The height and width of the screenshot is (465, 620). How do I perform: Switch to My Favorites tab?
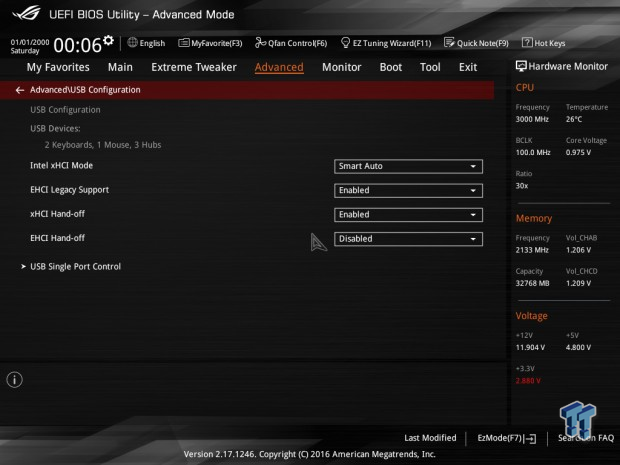tap(58, 67)
